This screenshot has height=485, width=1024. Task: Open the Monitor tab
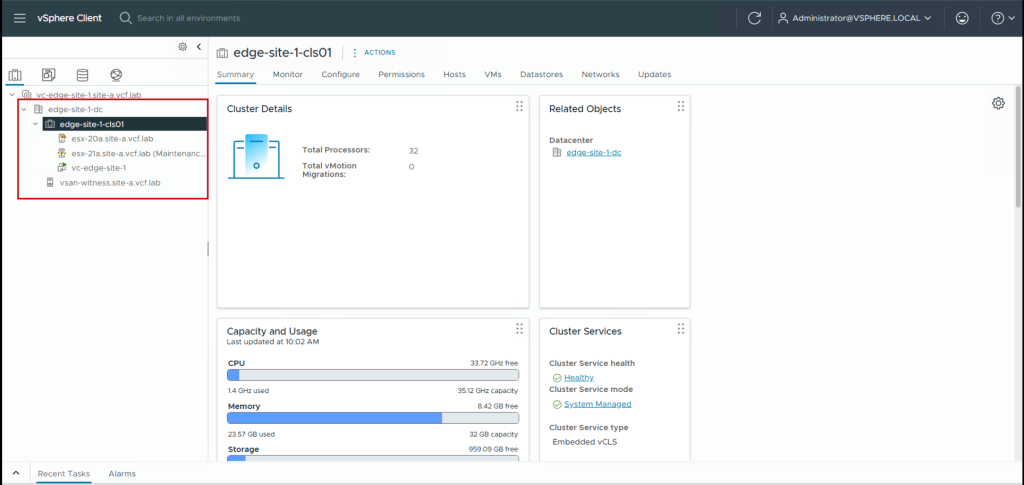pyautogui.click(x=288, y=74)
